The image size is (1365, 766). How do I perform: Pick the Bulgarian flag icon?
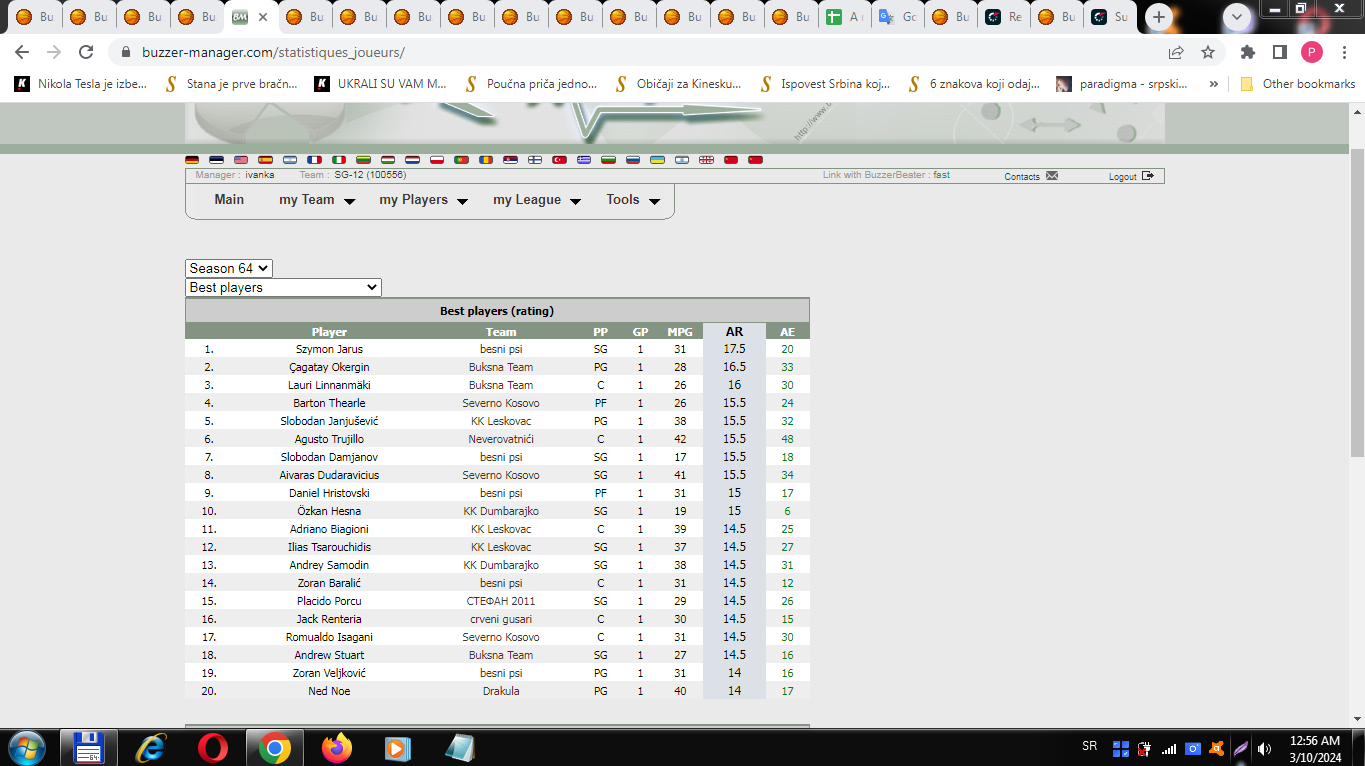(608, 160)
